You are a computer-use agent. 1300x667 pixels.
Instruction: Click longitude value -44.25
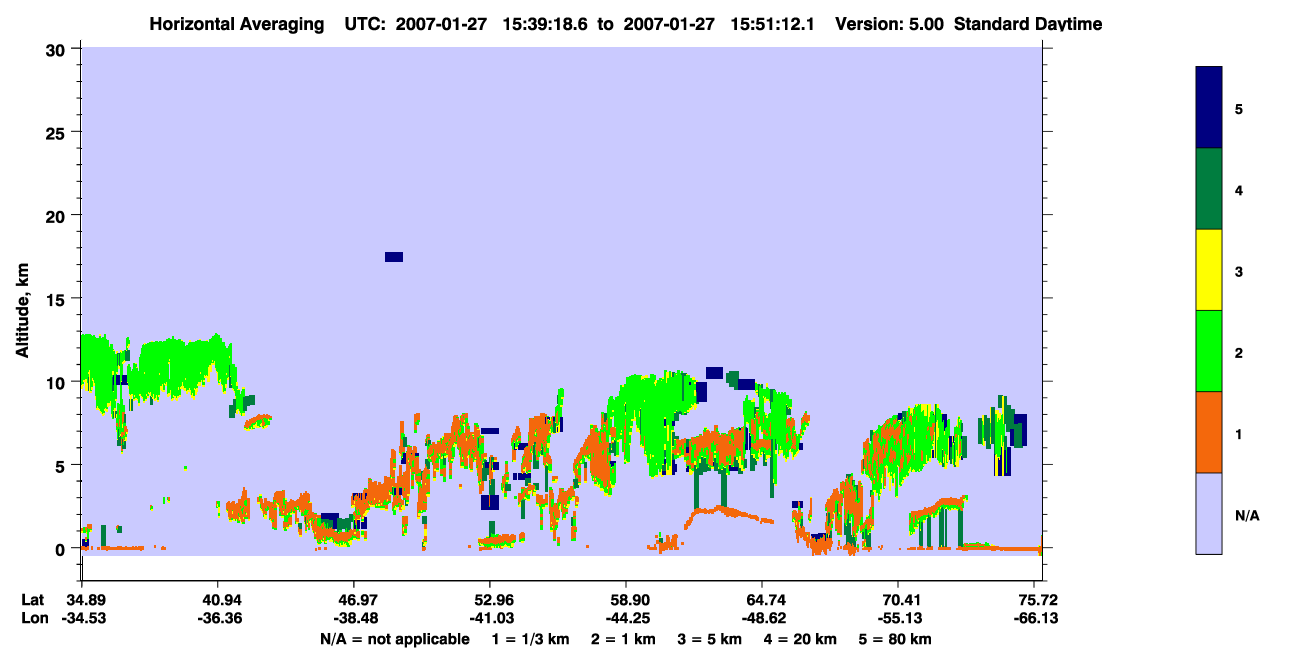[626, 618]
